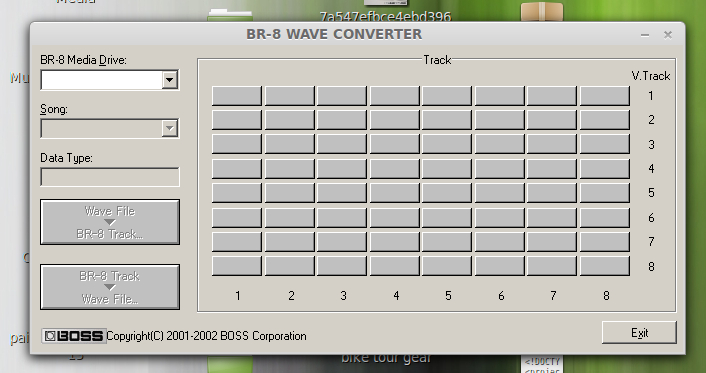Select track 1, V.Track 6 cell
Screen dimensions: 706x373
pos(237,218)
